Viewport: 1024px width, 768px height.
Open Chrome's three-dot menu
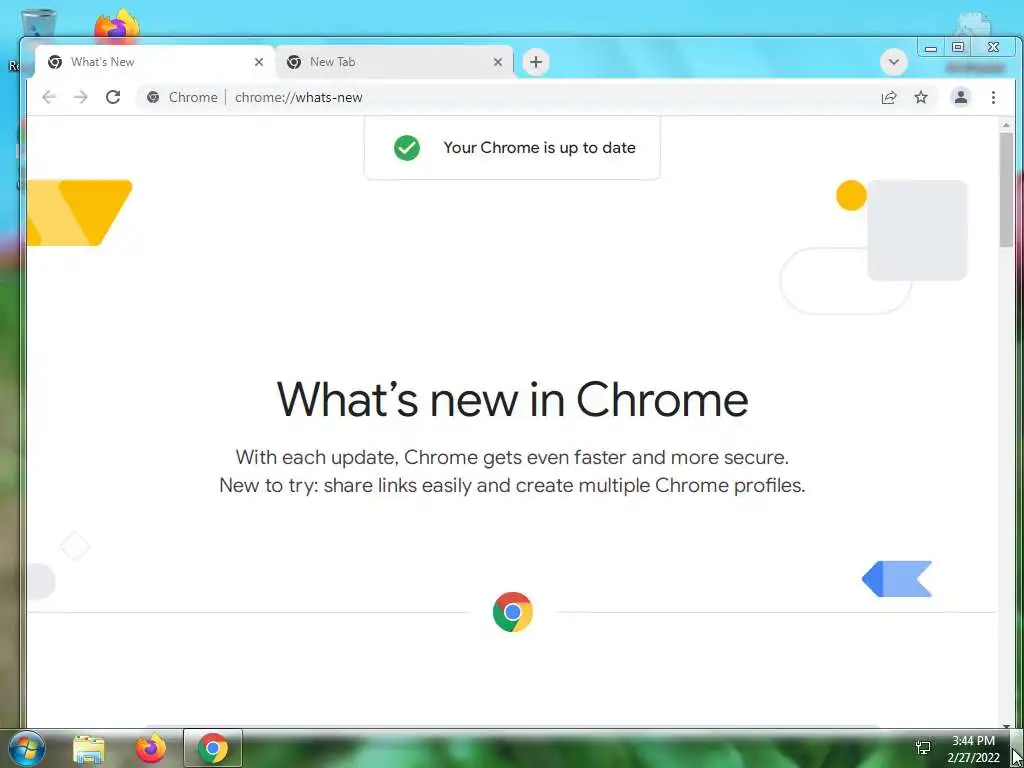pos(993,97)
